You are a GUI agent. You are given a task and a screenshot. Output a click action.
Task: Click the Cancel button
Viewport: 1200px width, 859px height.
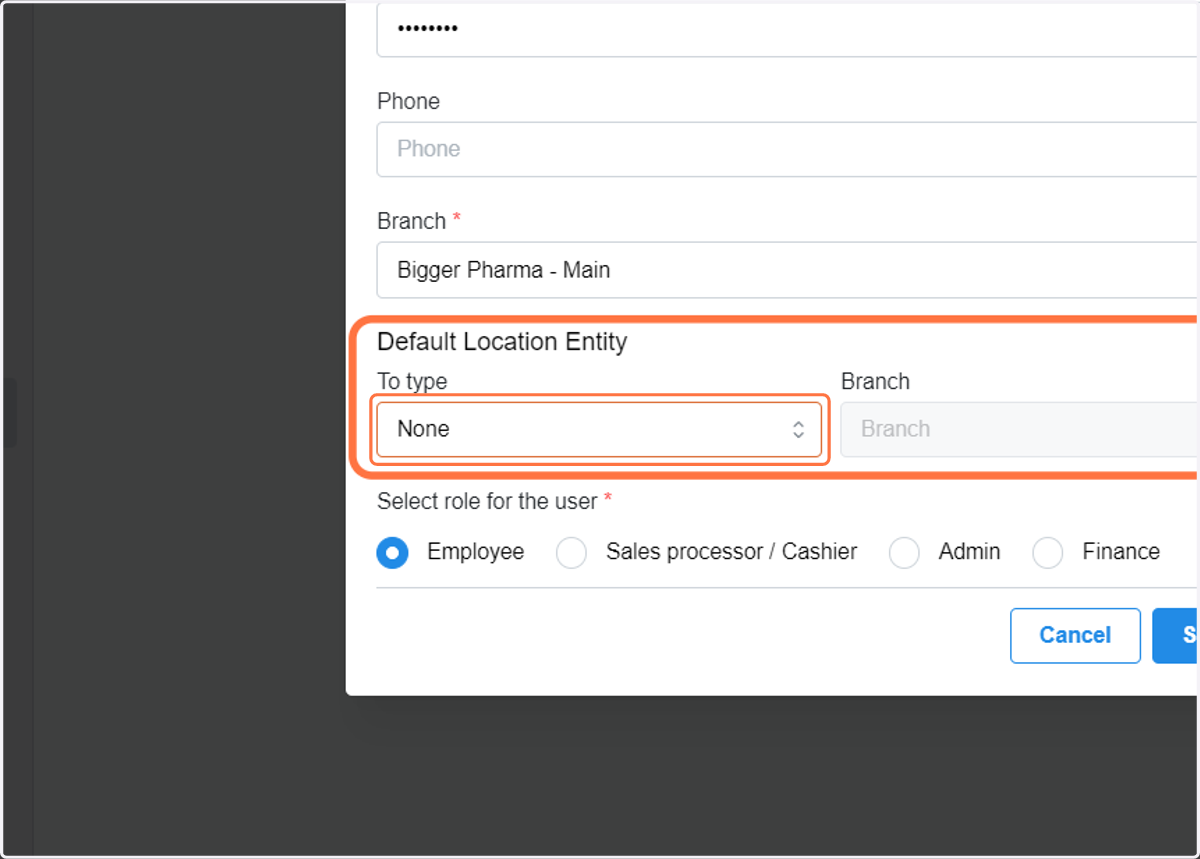1075,636
